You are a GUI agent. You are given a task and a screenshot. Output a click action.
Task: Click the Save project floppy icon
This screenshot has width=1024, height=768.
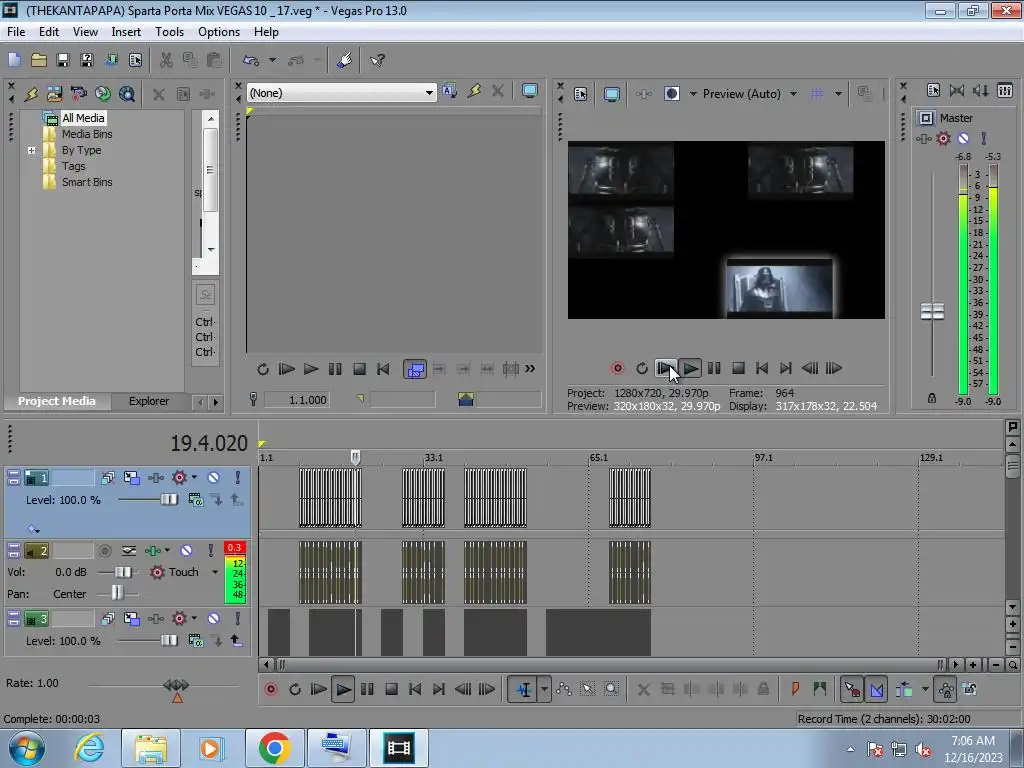pyautogui.click(x=63, y=60)
